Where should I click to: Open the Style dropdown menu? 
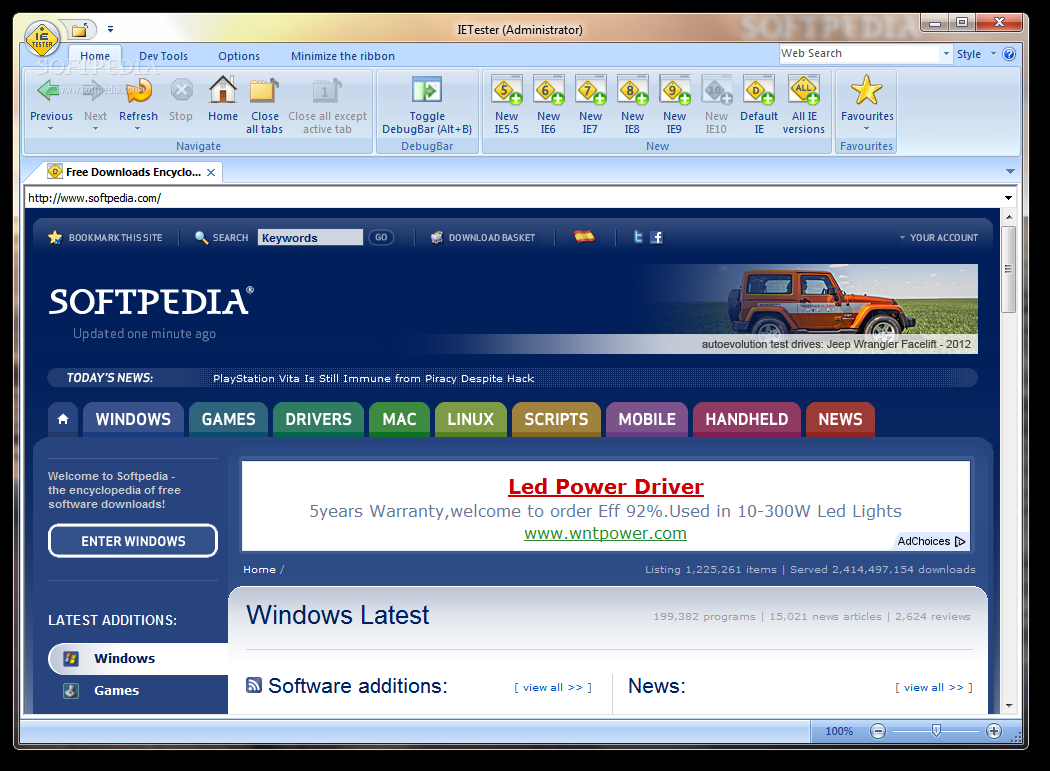tap(994, 54)
